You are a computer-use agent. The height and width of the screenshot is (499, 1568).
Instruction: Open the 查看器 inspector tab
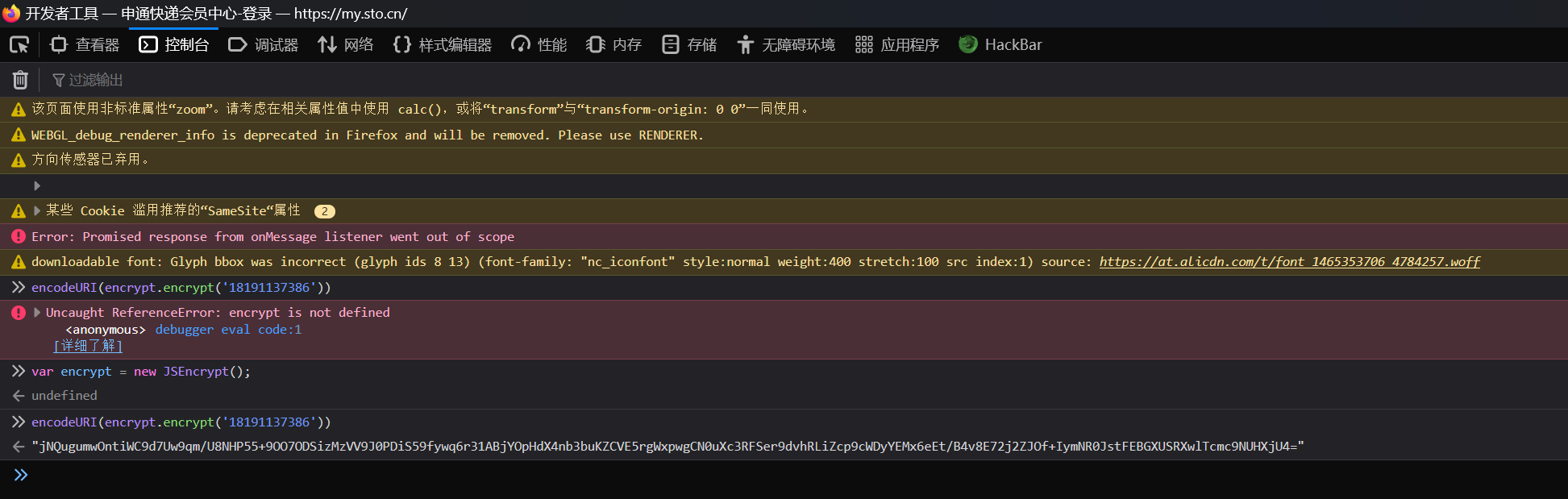(x=85, y=45)
